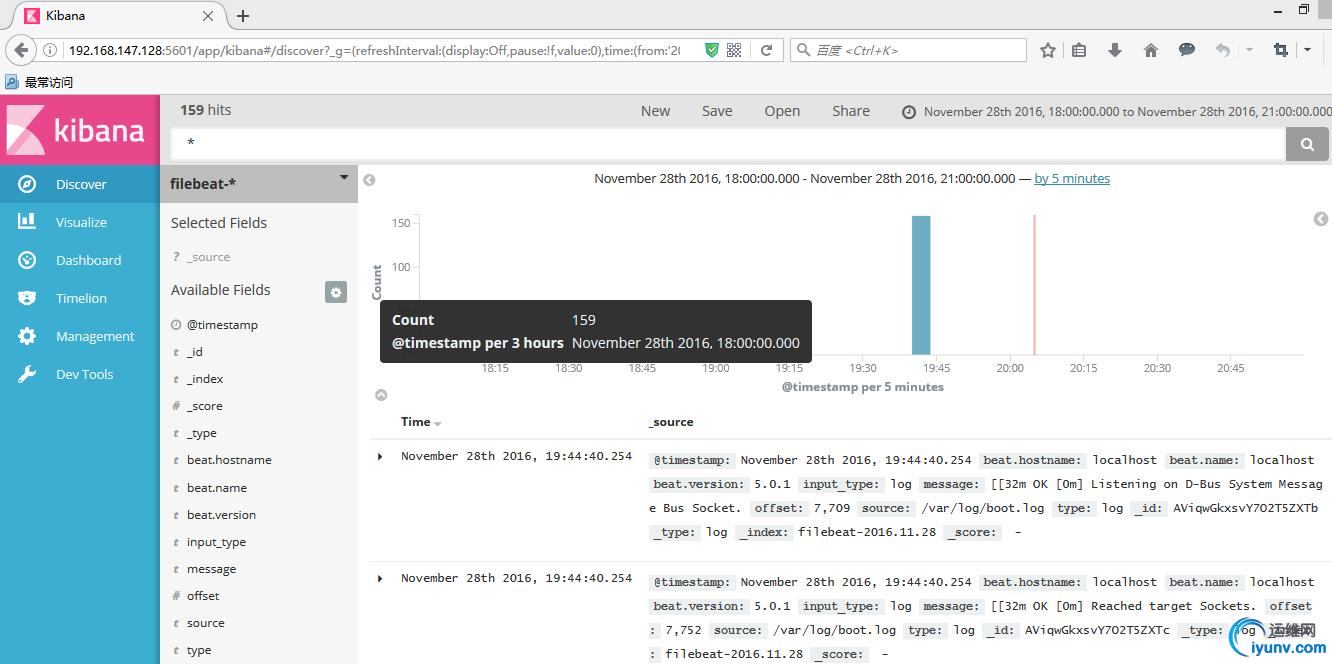Screen dimensions: 1332x664
Task: Select the _score field in the list
Action: coord(205,406)
